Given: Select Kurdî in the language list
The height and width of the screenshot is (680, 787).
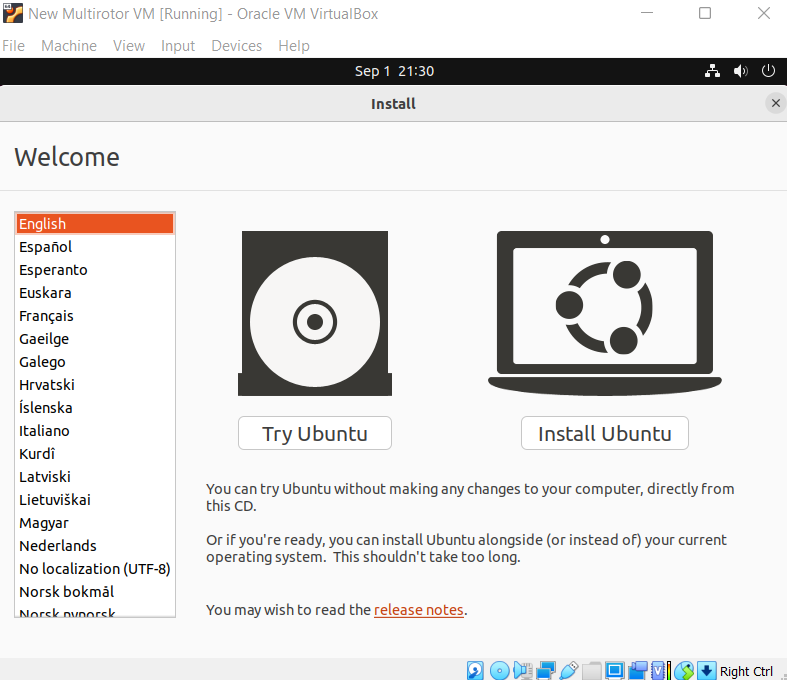Looking at the screenshot, I should click(x=95, y=454).
